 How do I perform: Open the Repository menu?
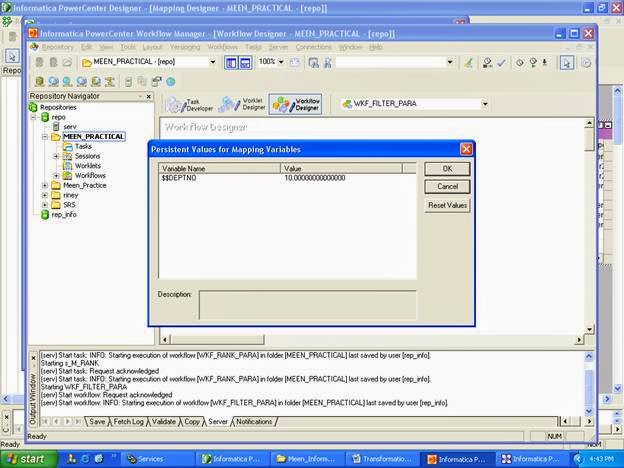(x=58, y=47)
